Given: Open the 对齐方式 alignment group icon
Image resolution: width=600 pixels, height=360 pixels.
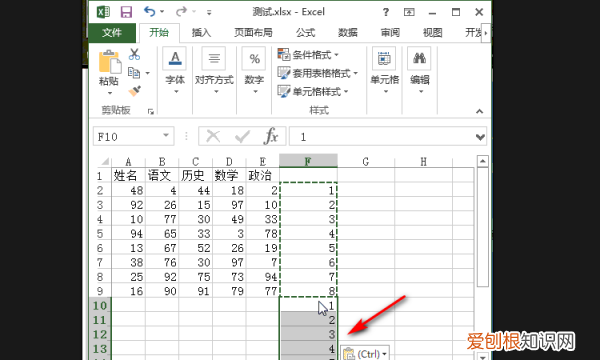Looking at the screenshot, I should click(214, 58).
